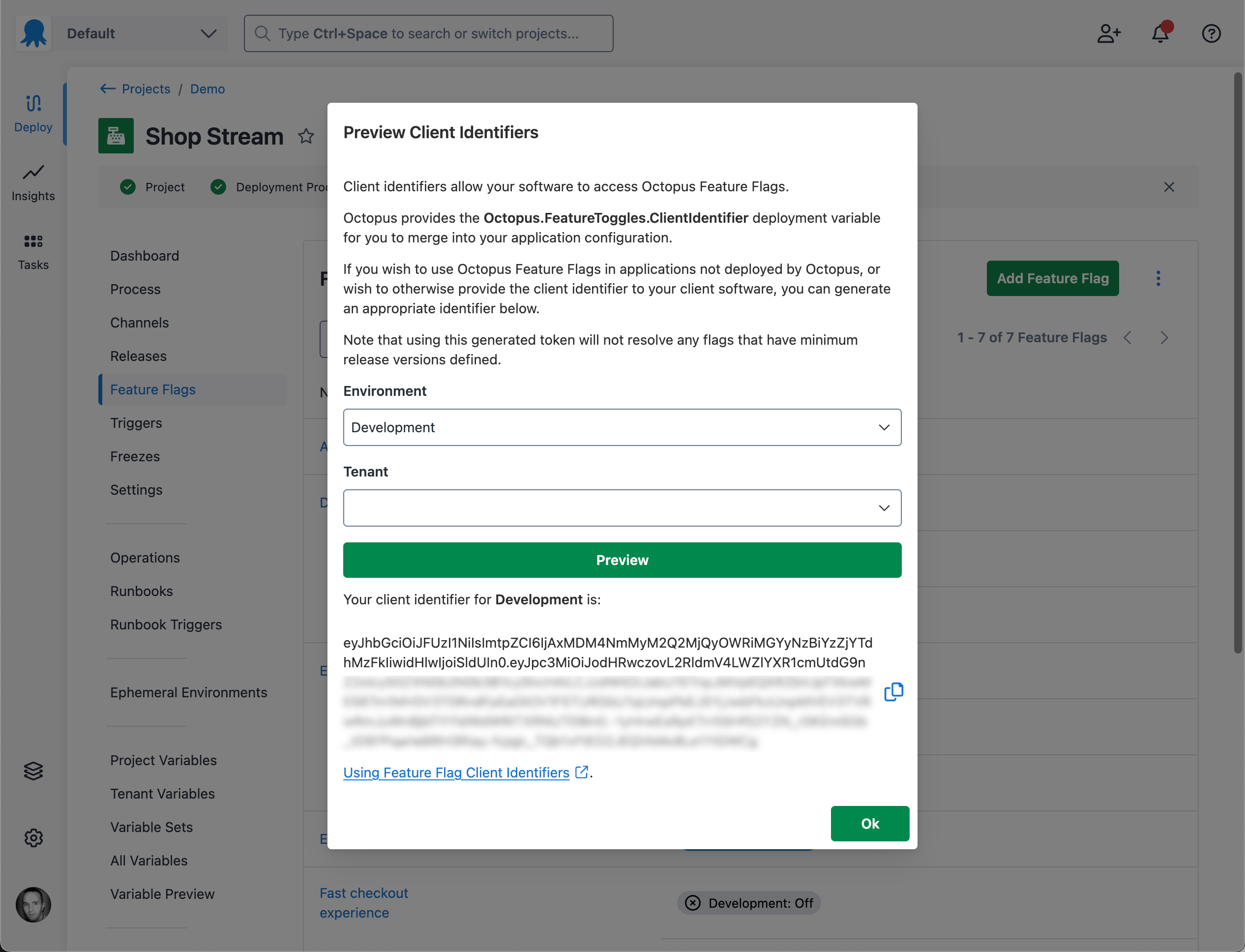Dismiss the onboarding banner with X
This screenshot has height=952, width=1245.
pyautogui.click(x=1168, y=187)
